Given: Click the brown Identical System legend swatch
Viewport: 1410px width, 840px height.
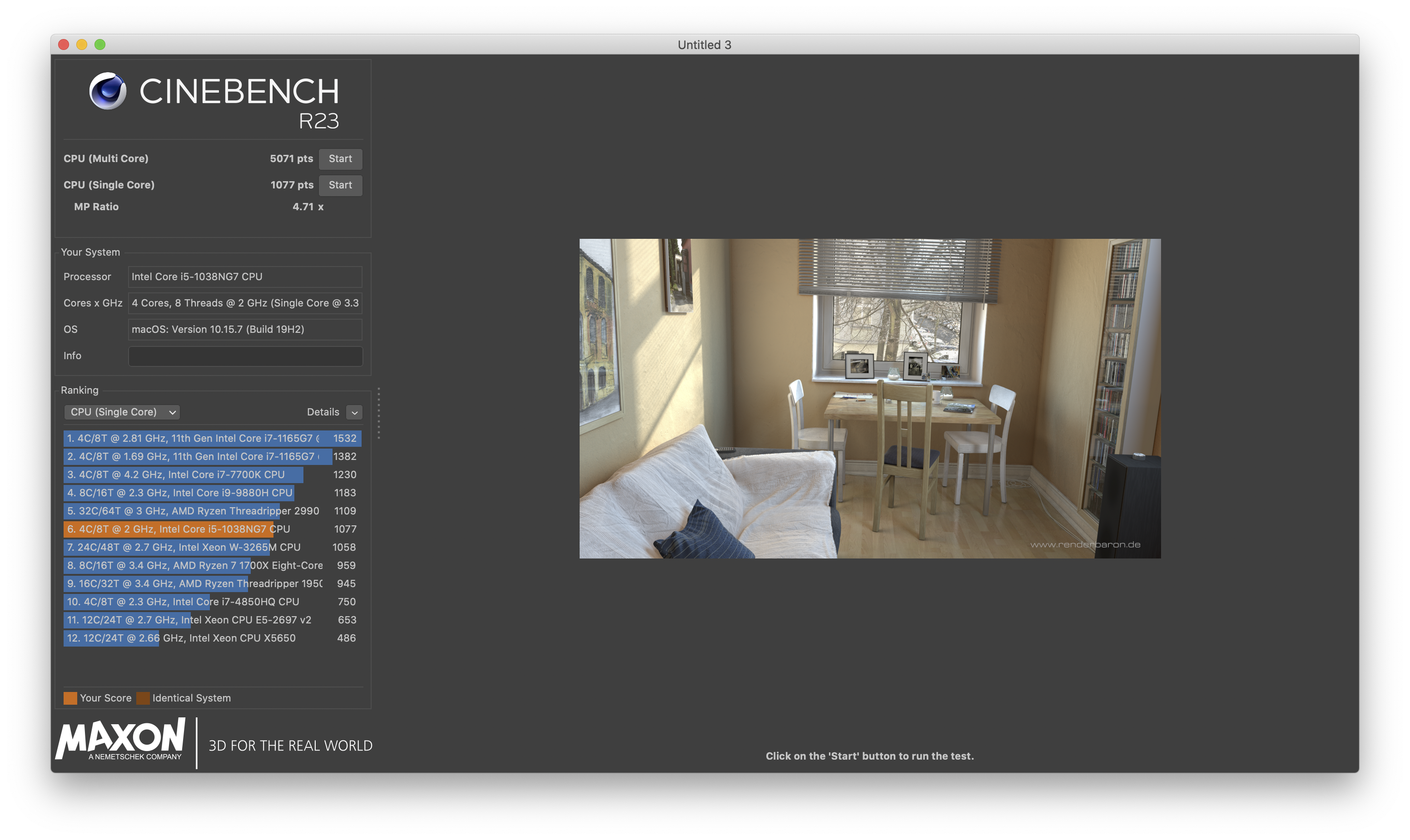Looking at the screenshot, I should tap(143, 698).
